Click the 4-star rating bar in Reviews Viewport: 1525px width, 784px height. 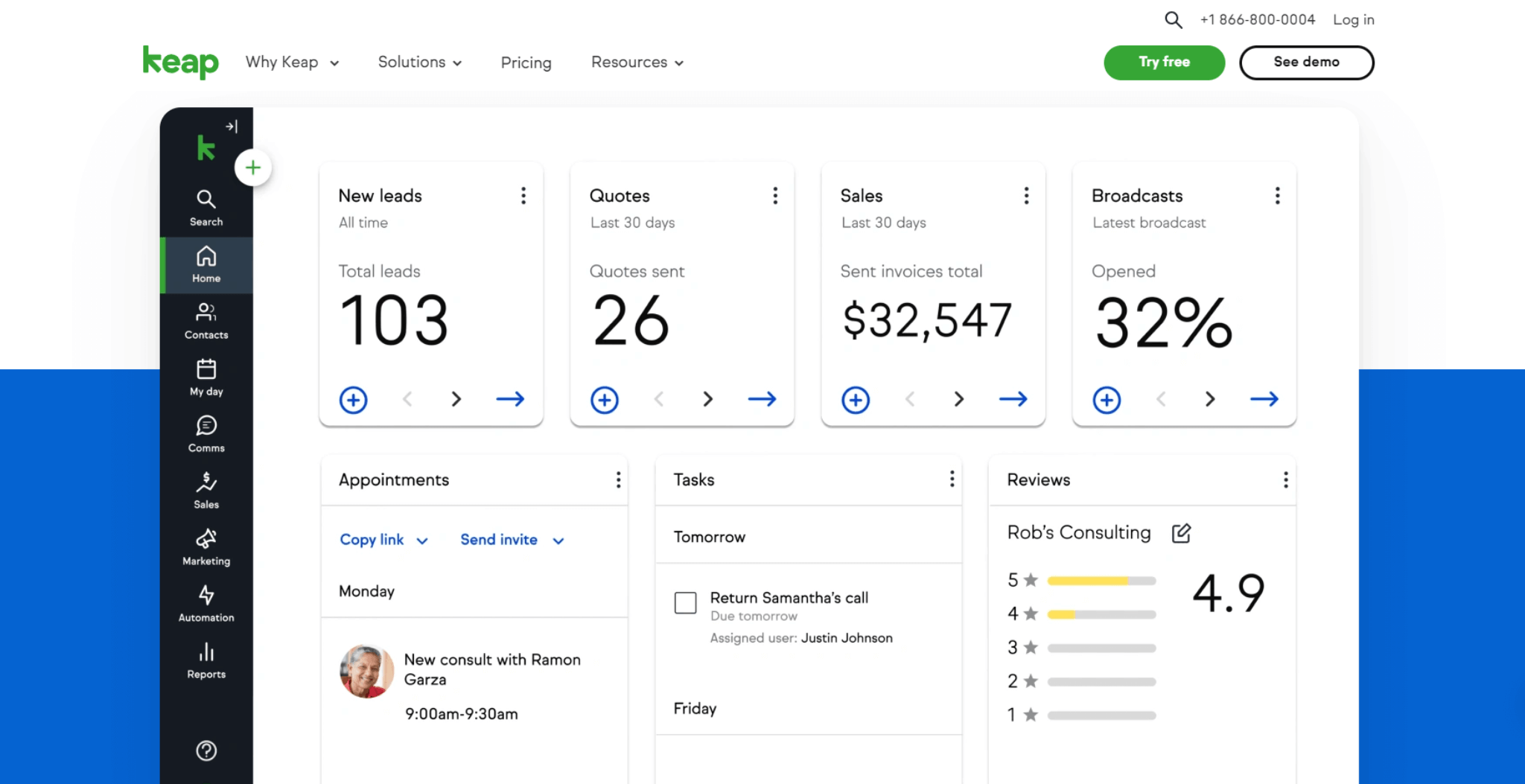(x=1102, y=614)
